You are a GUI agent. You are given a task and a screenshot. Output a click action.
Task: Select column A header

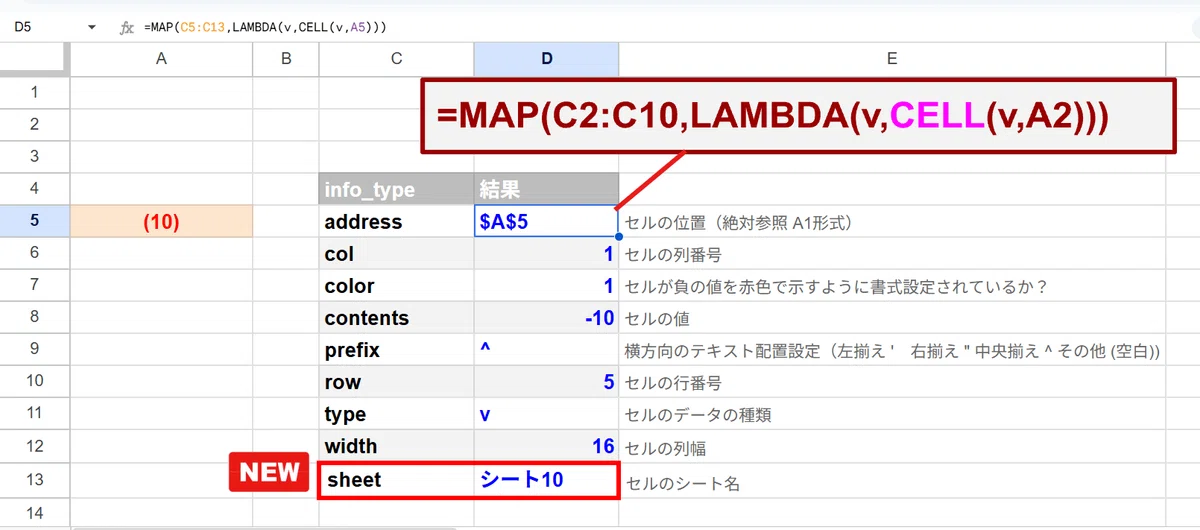(x=161, y=59)
